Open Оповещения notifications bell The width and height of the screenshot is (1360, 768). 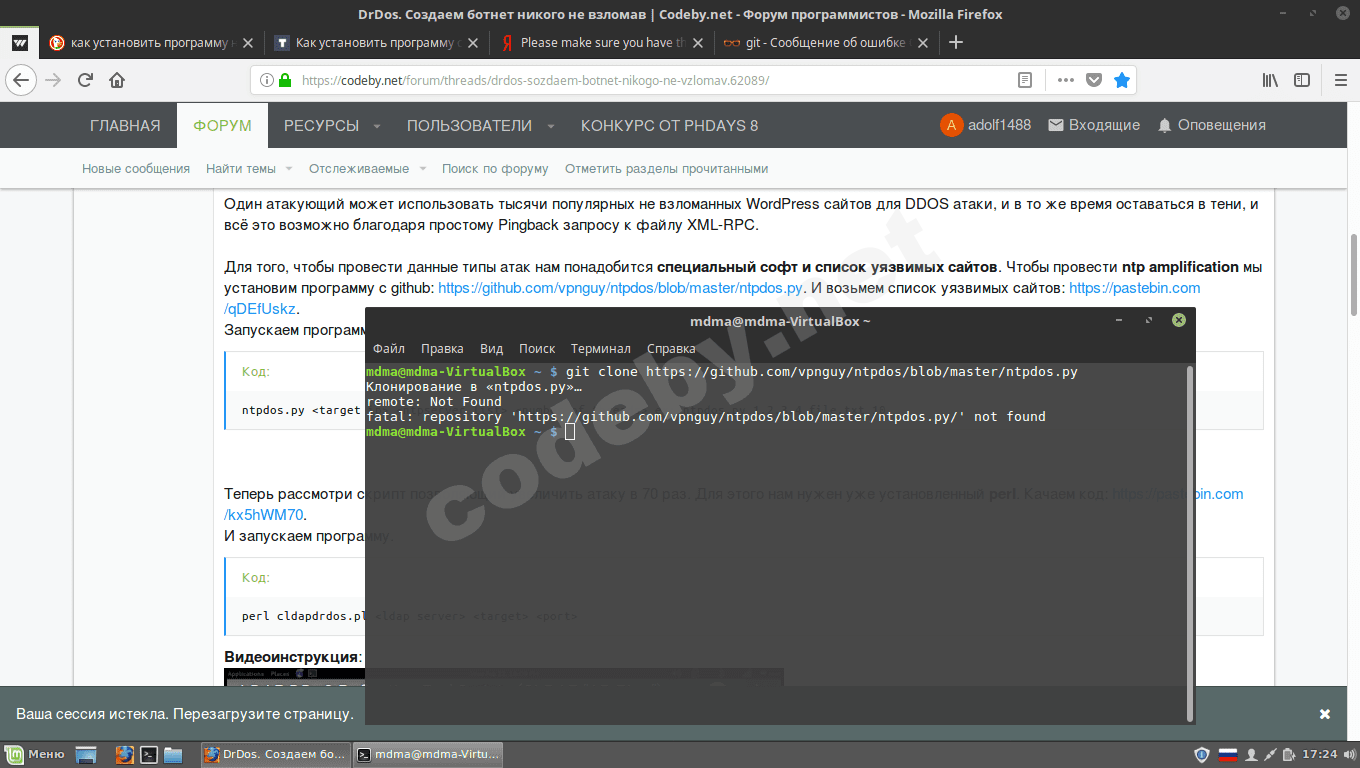pyautogui.click(x=1211, y=125)
